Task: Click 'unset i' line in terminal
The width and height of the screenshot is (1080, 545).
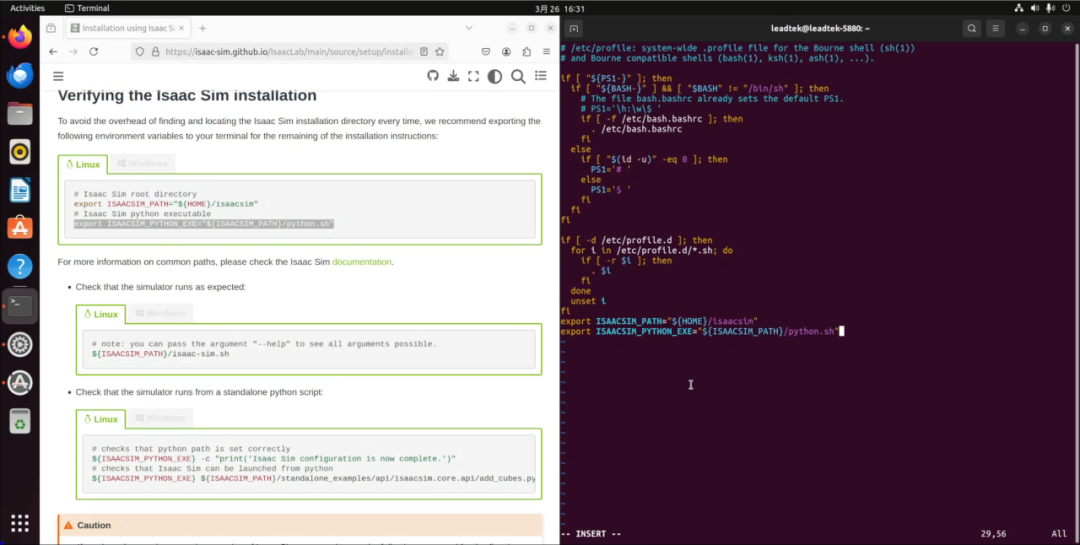Action: [588, 301]
